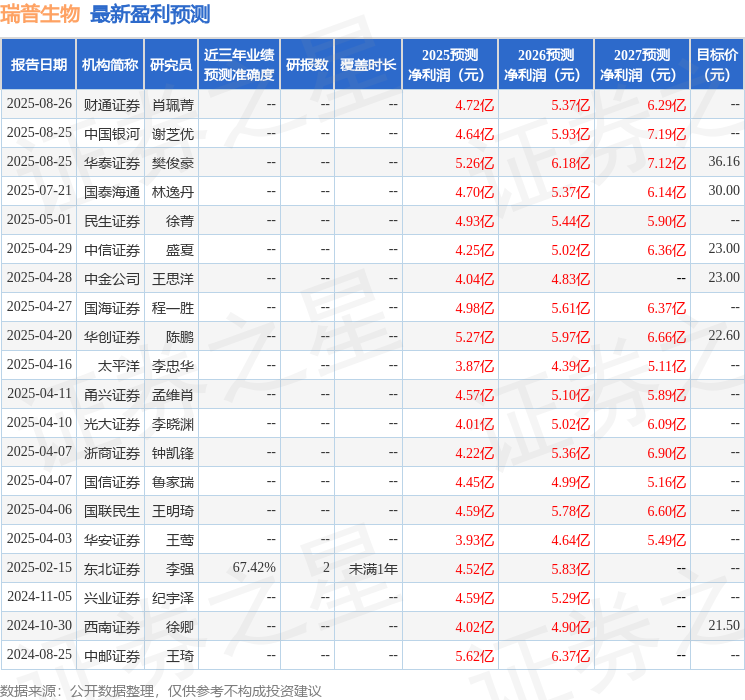The width and height of the screenshot is (745, 700).
Task: Select 浙商证券 institution cell
Action: (x=112, y=453)
